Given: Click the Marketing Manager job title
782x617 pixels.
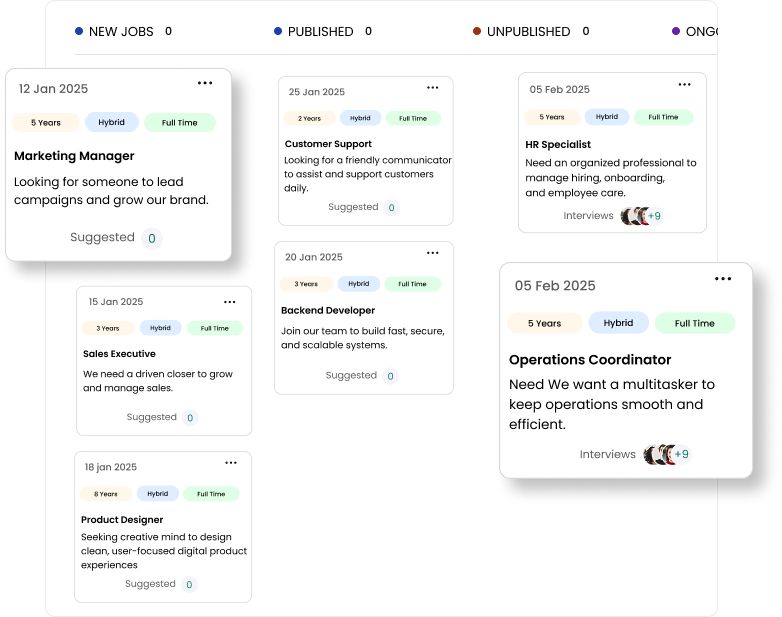Looking at the screenshot, I should click(74, 156).
